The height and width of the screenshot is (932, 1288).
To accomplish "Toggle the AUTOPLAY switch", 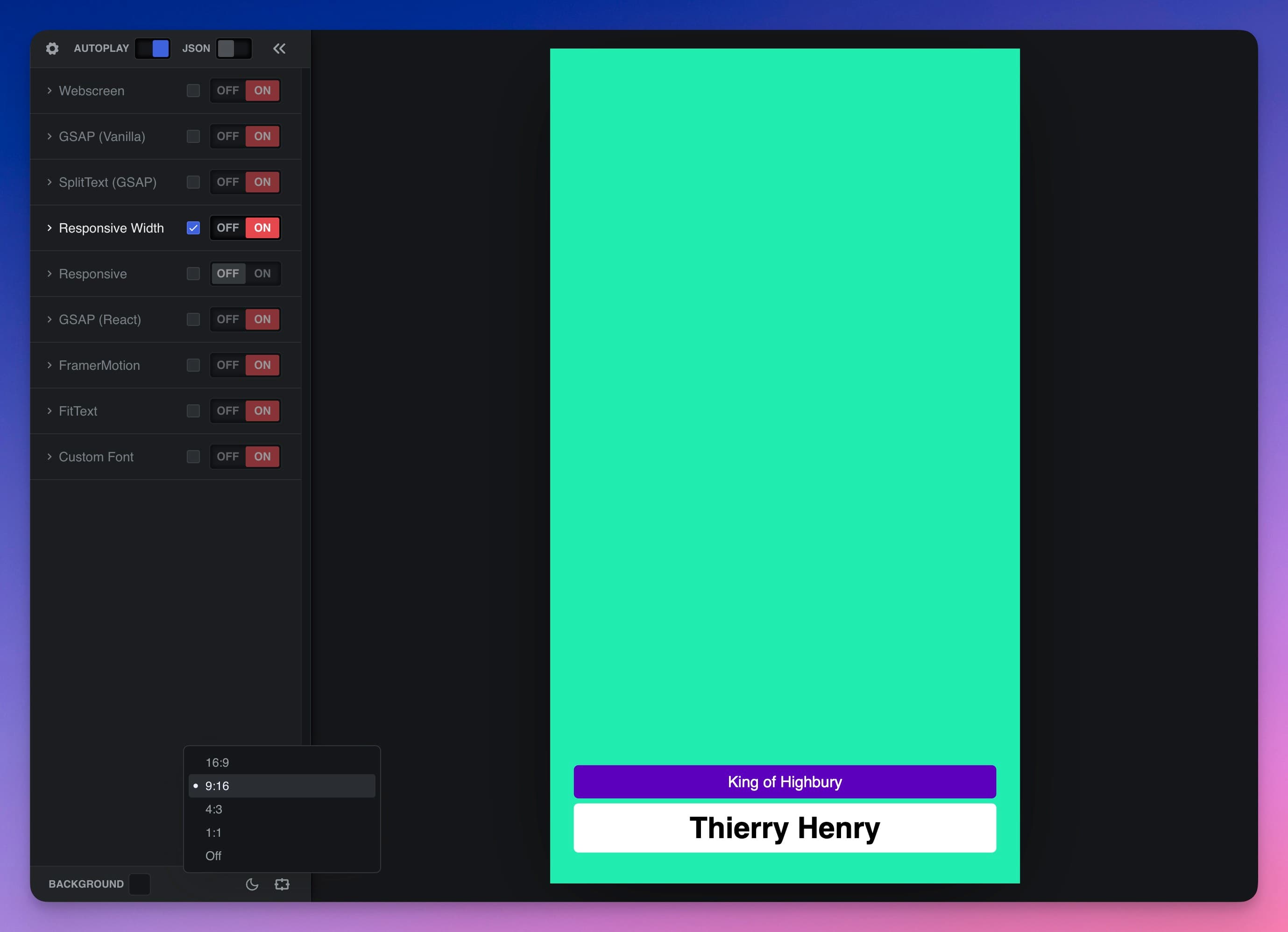I will click(x=152, y=48).
